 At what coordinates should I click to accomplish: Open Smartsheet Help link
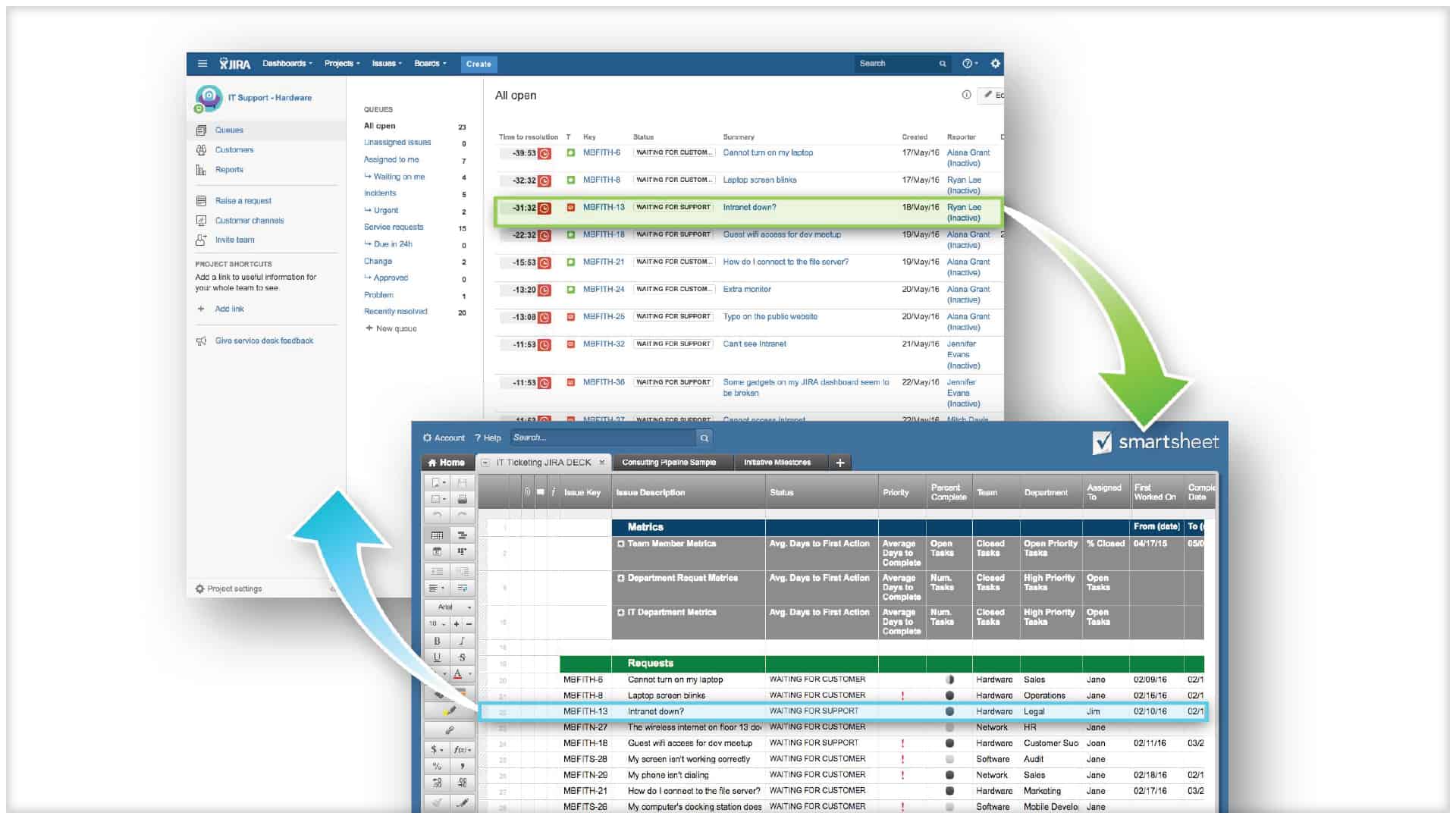coord(488,438)
